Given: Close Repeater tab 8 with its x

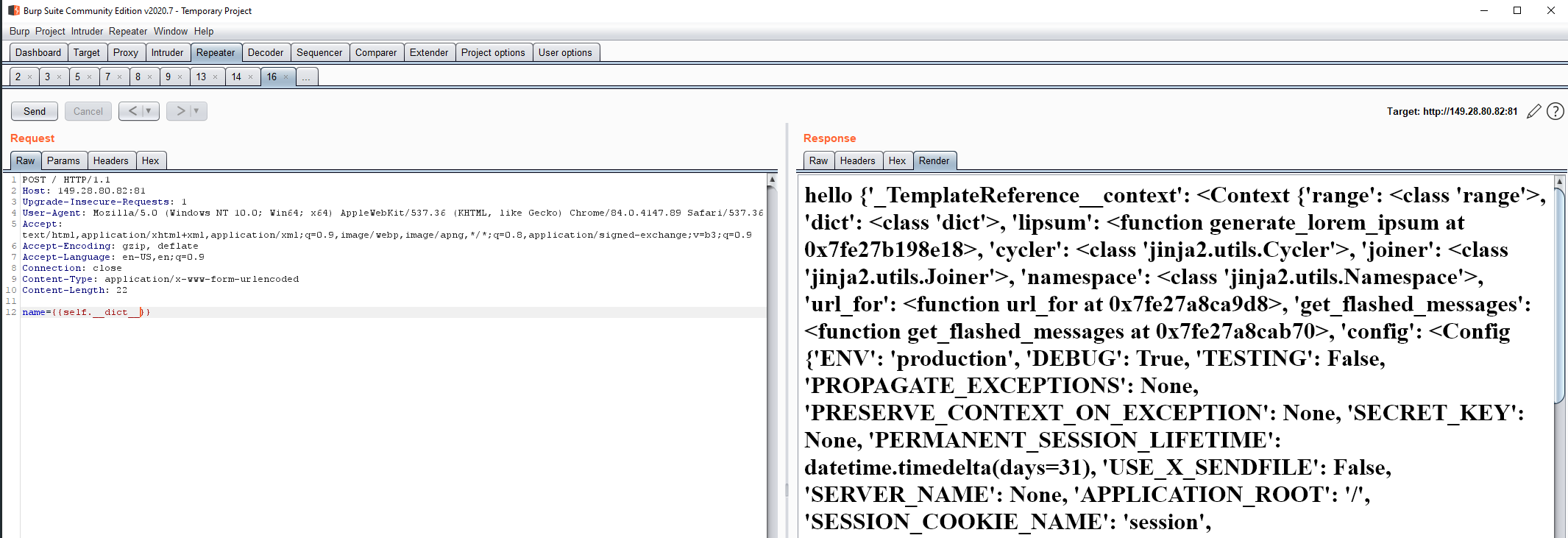Looking at the screenshot, I should [x=150, y=77].
